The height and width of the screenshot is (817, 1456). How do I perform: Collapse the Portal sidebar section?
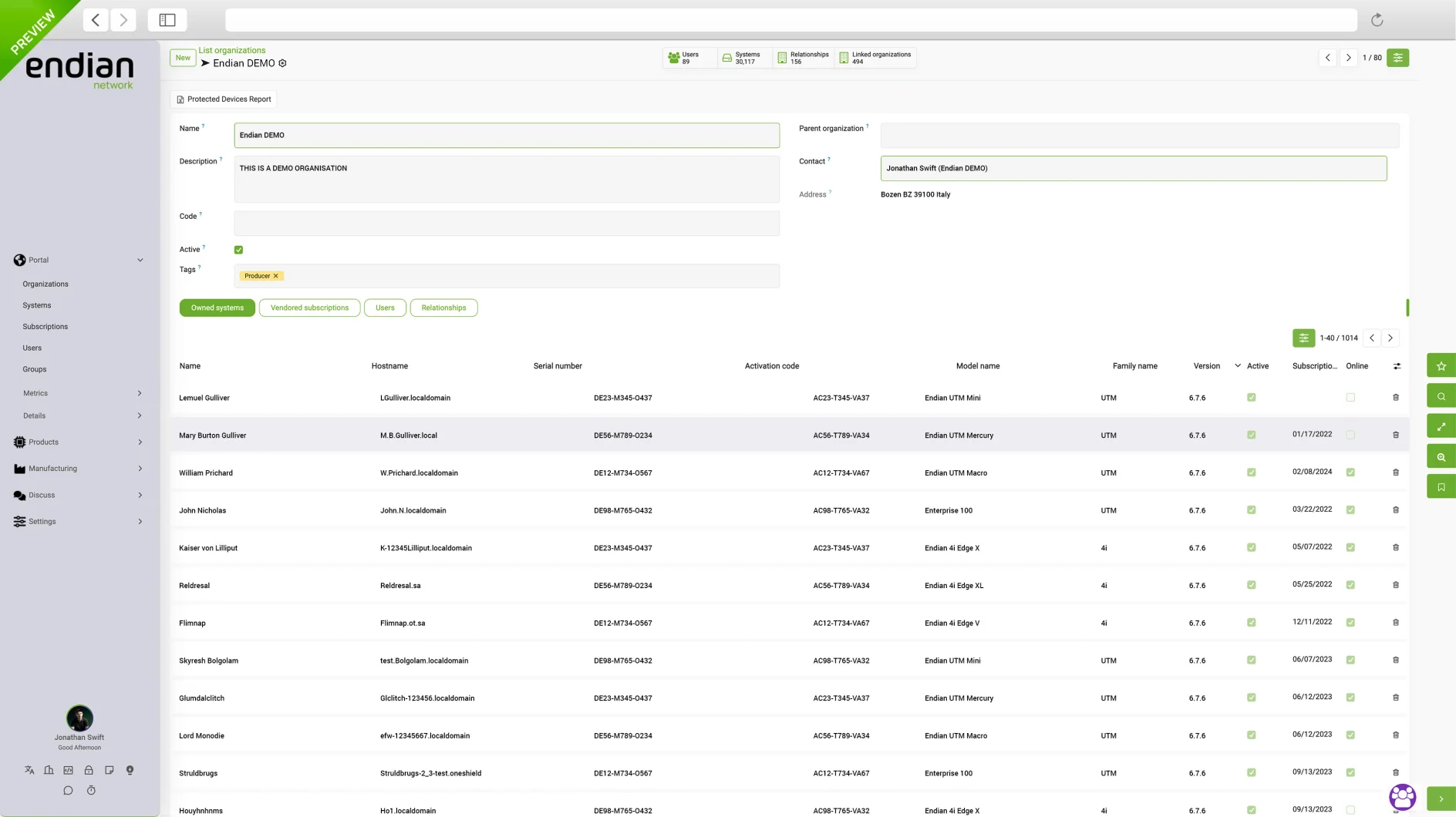click(140, 260)
